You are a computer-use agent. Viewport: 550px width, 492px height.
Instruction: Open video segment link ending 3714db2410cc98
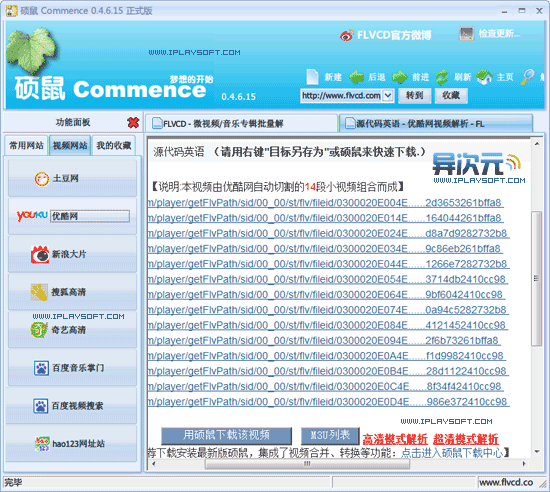click(328, 279)
